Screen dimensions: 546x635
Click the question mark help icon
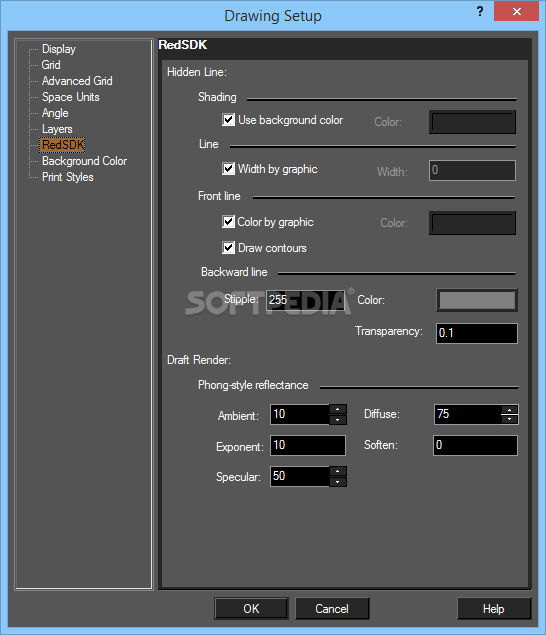point(480,11)
